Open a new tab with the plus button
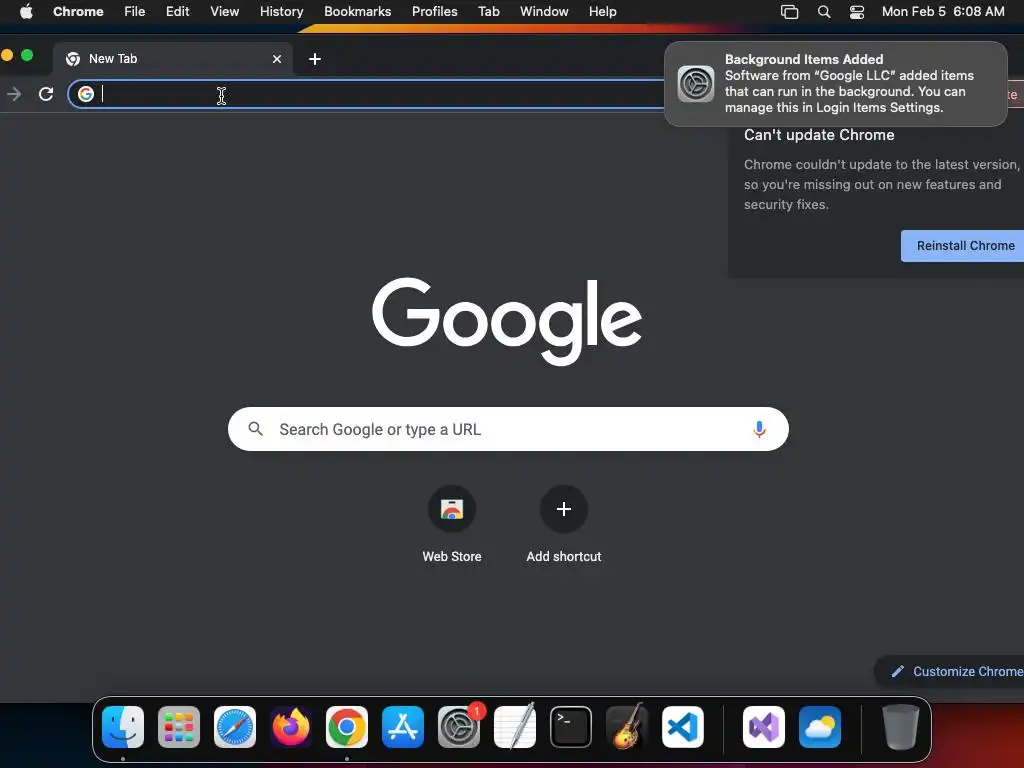The image size is (1024, 768). [x=315, y=59]
